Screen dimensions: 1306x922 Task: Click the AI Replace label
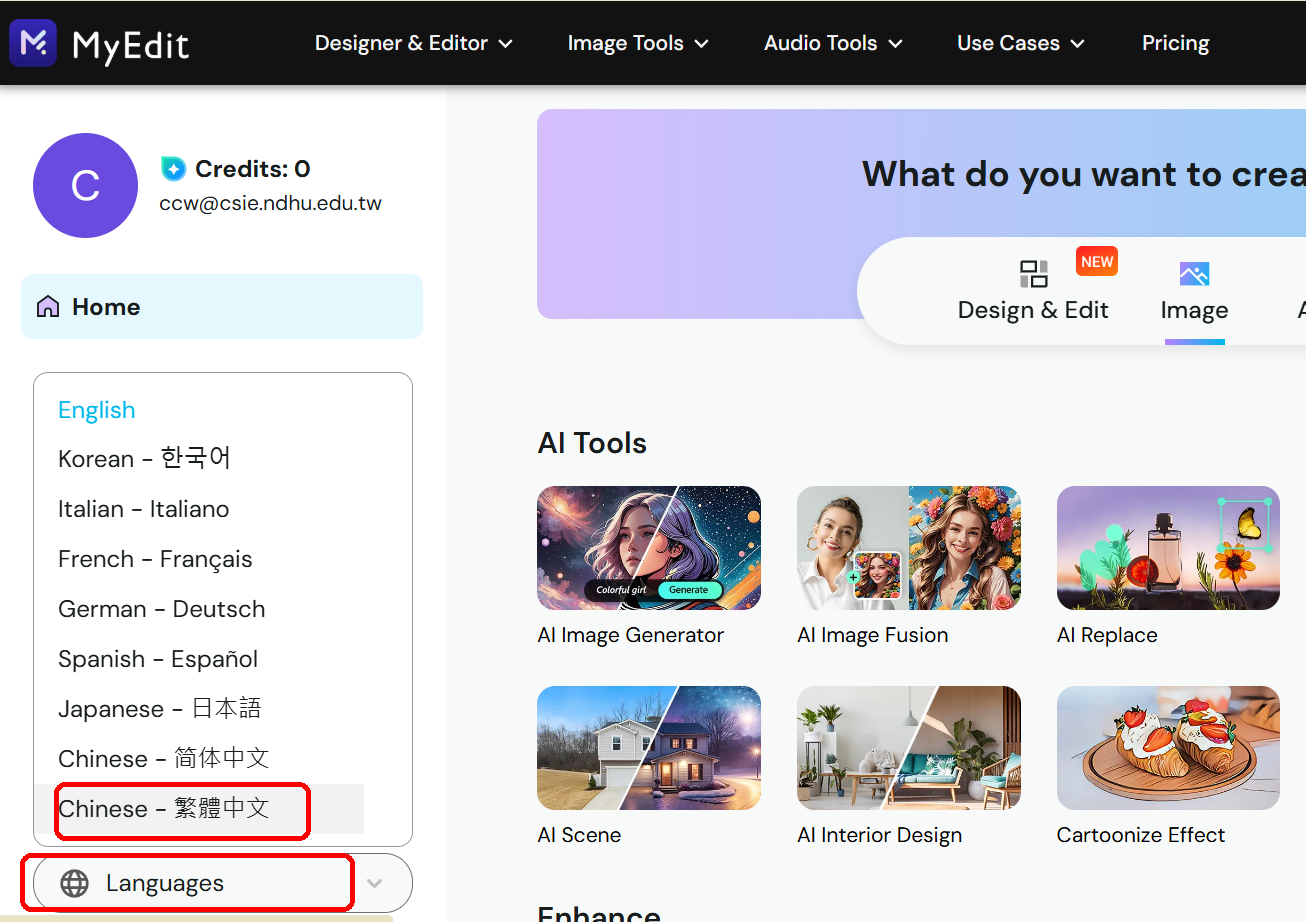tap(1107, 635)
